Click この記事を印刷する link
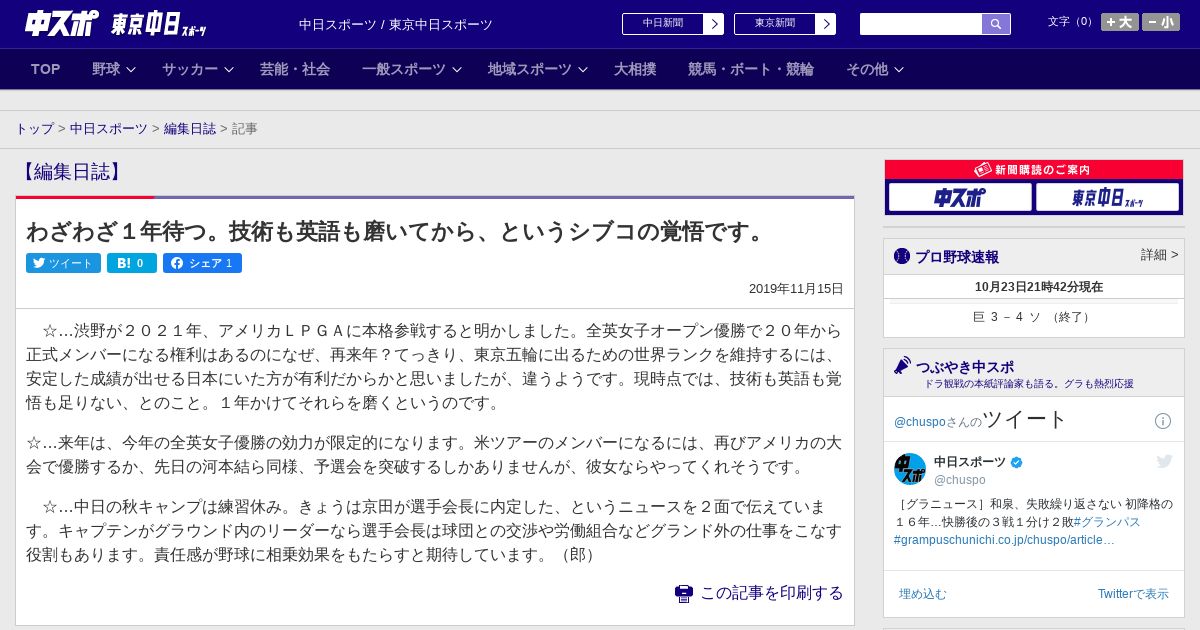 (x=771, y=593)
